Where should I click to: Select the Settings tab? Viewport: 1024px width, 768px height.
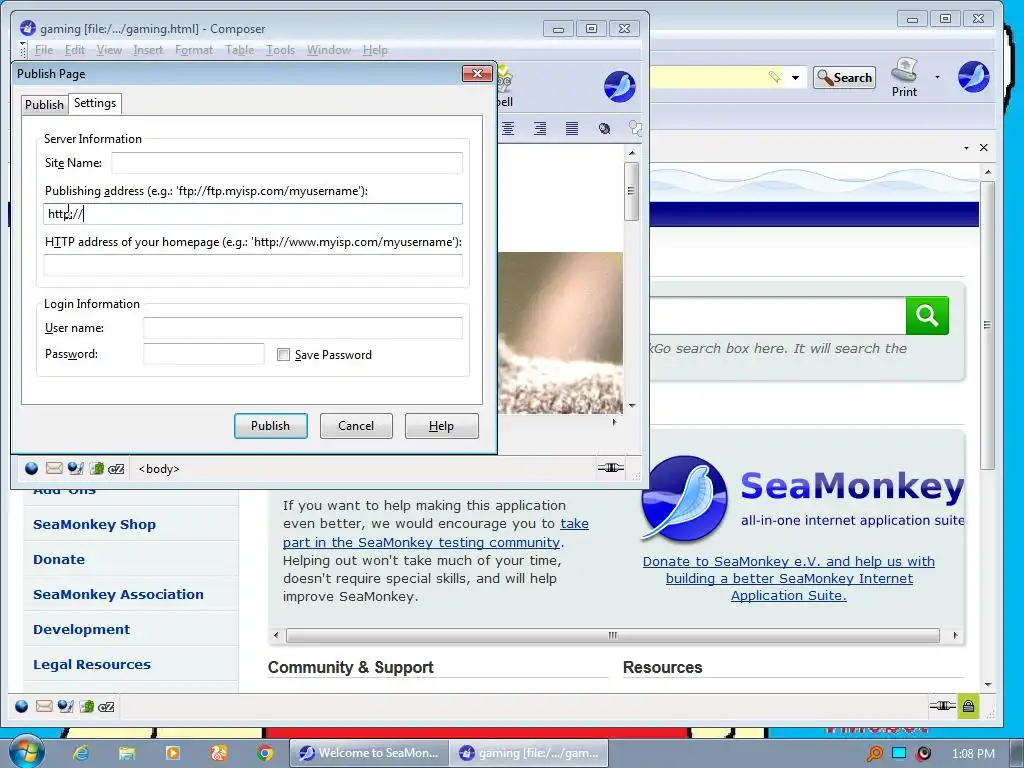click(x=95, y=103)
